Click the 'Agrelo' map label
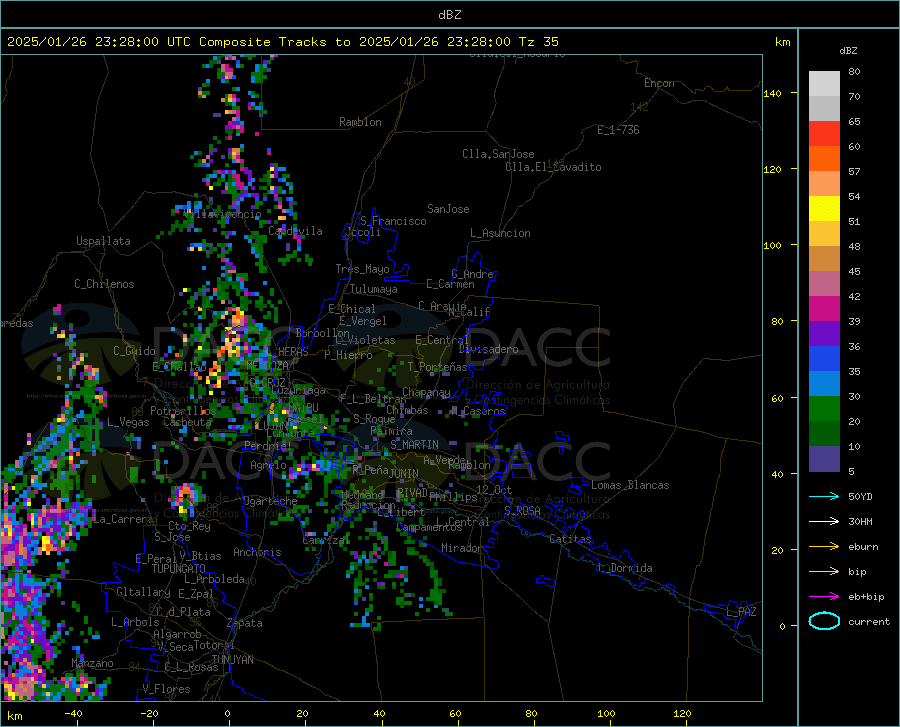The height and width of the screenshot is (727, 900). click(x=268, y=465)
